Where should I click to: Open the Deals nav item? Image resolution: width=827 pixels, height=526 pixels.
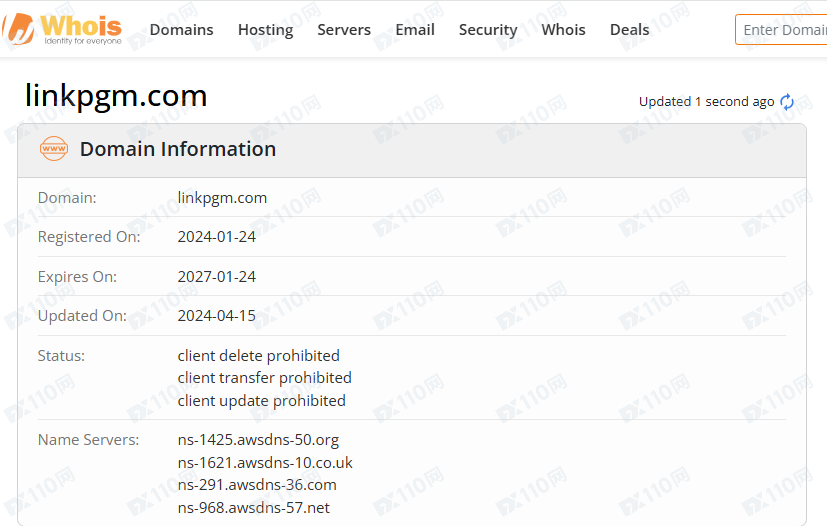[629, 30]
